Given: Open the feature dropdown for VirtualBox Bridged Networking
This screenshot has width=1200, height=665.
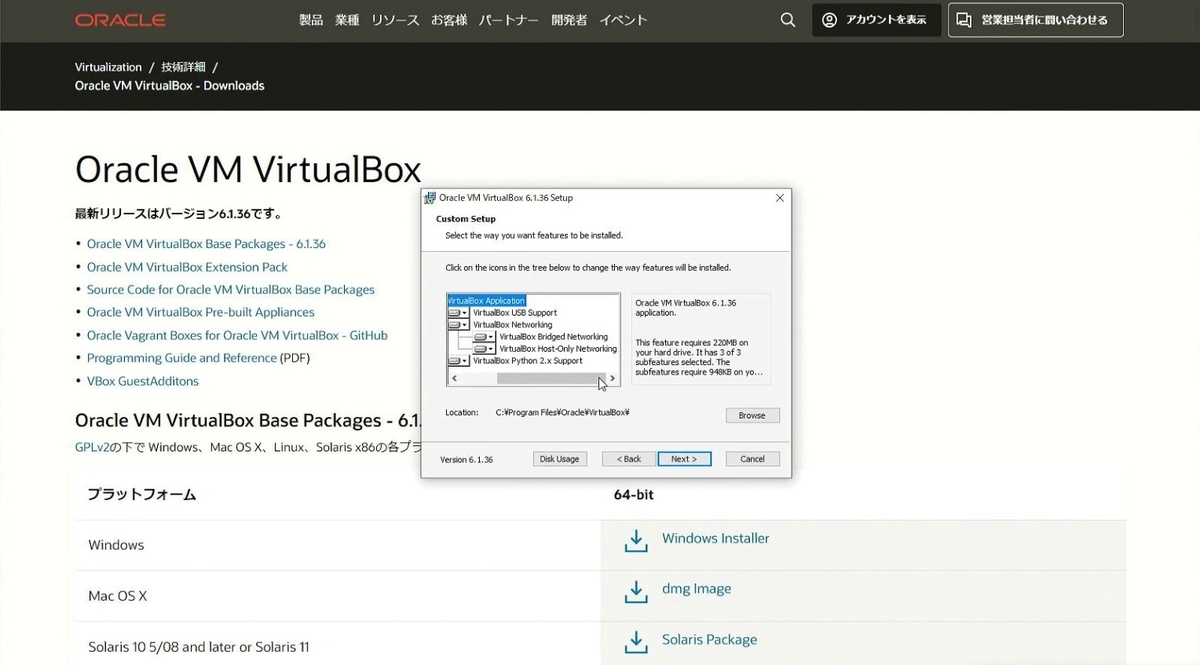Looking at the screenshot, I should pos(485,337).
